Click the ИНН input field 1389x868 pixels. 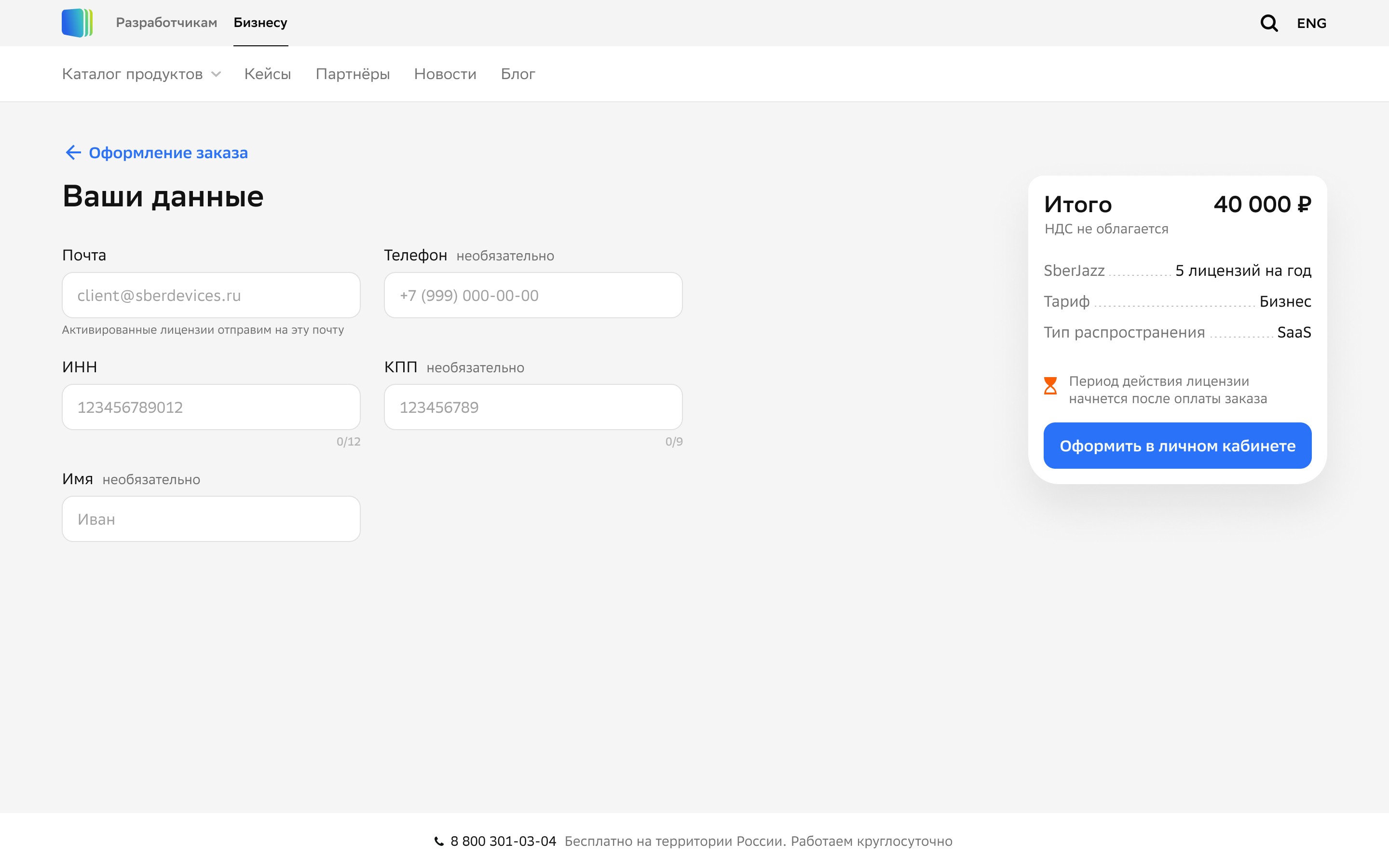pyautogui.click(x=211, y=407)
